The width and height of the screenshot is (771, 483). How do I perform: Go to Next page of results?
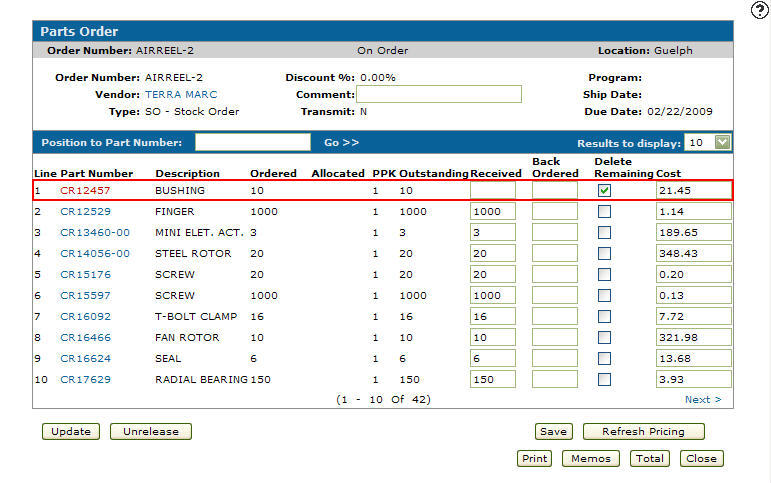[703, 399]
